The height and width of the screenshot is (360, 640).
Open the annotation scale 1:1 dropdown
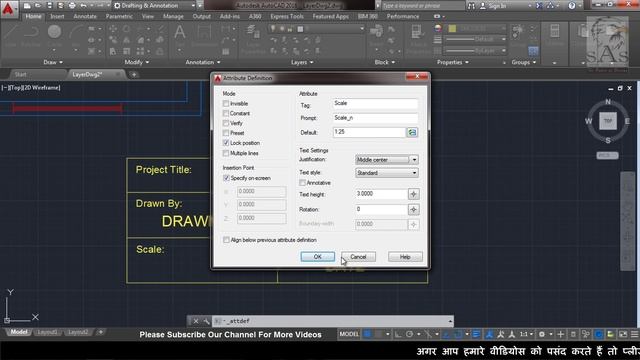pos(526,334)
